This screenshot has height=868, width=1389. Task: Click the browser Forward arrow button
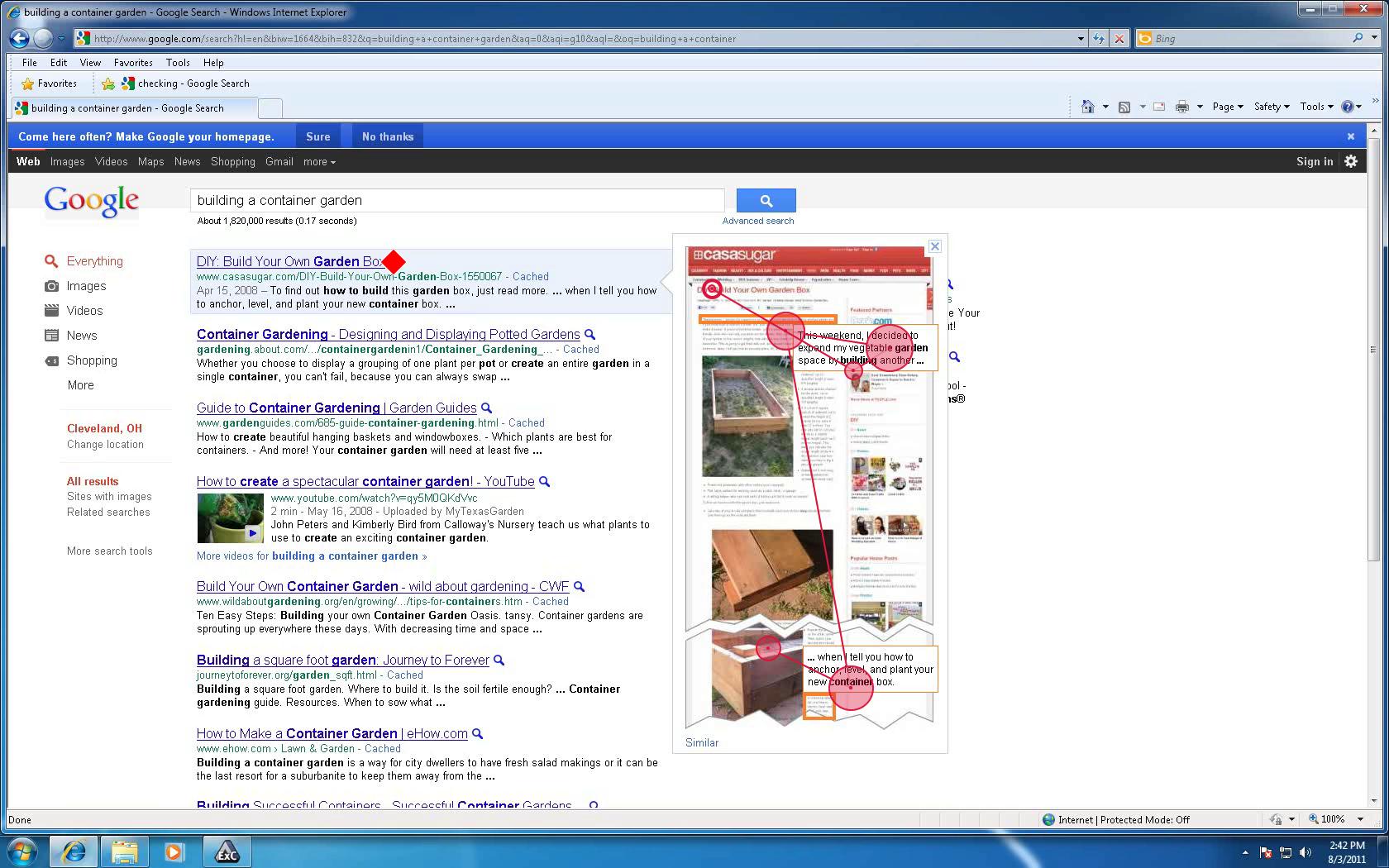click(x=43, y=38)
